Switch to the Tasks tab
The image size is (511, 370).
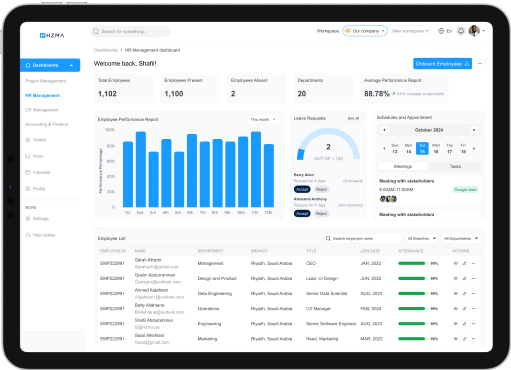455,166
